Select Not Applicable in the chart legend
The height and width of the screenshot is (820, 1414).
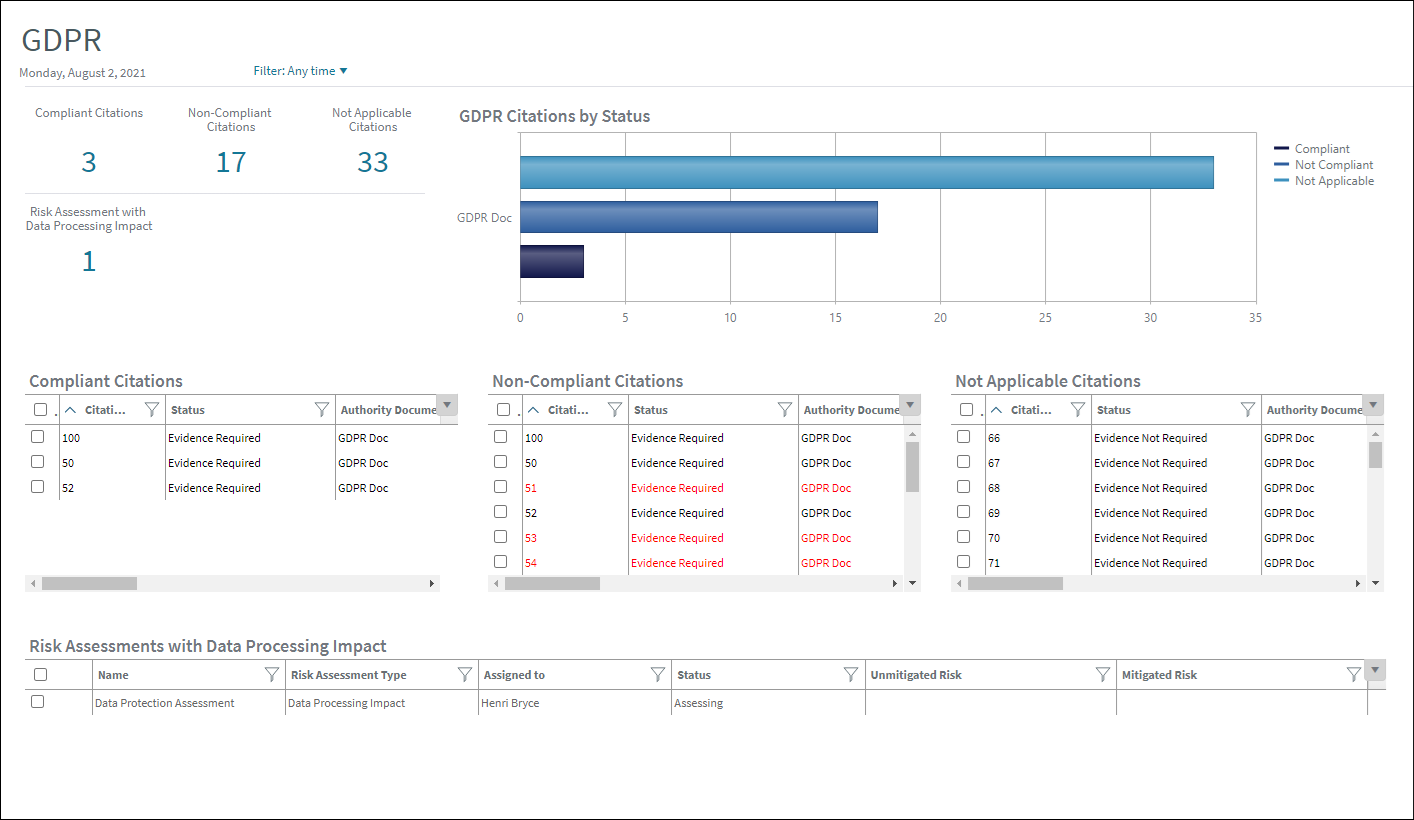pyautogui.click(x=1335, y=180)
